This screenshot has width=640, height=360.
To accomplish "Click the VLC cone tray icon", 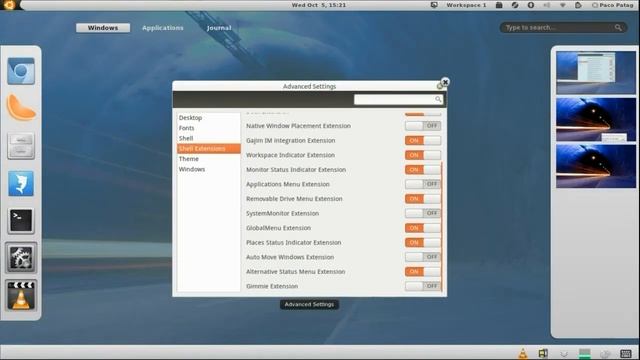I will click(x=522, y=353).
